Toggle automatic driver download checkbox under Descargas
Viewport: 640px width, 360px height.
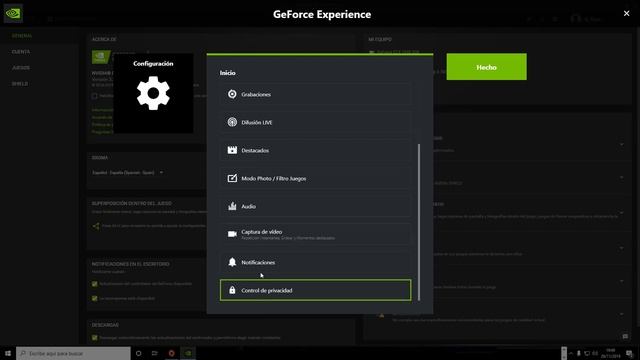click(x=95, y=338)
